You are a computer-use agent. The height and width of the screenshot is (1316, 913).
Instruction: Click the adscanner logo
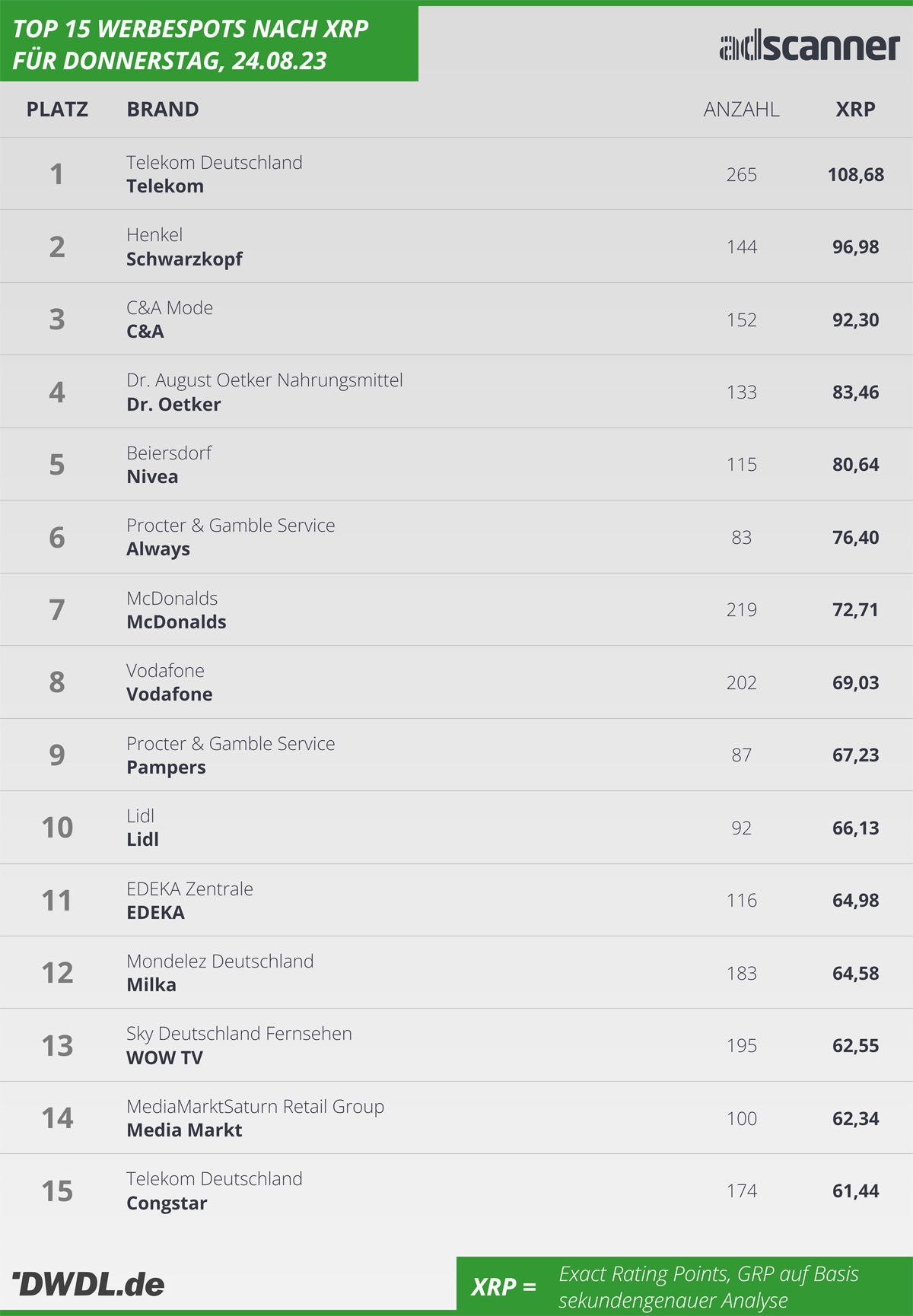pos(810,47)
